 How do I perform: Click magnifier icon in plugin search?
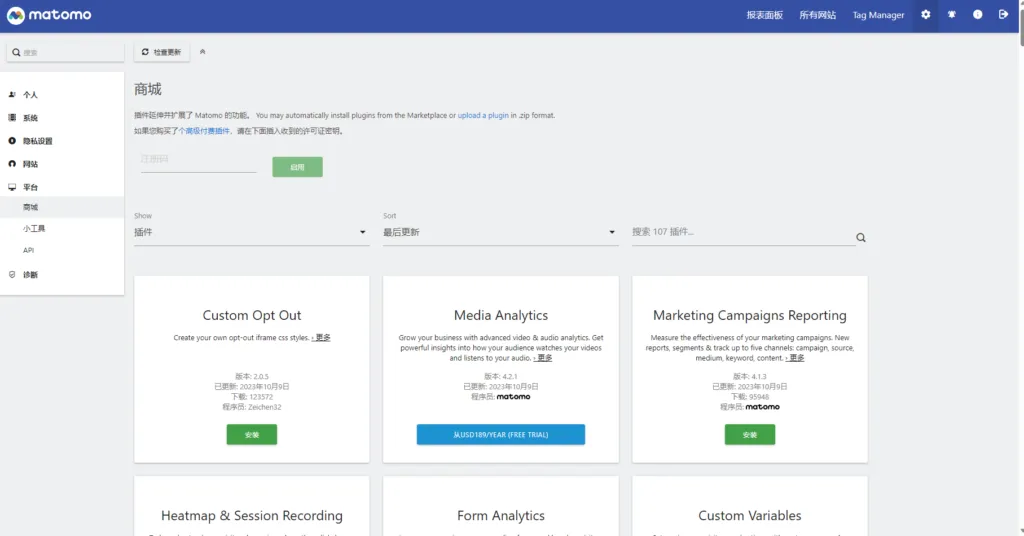[860, 238]
